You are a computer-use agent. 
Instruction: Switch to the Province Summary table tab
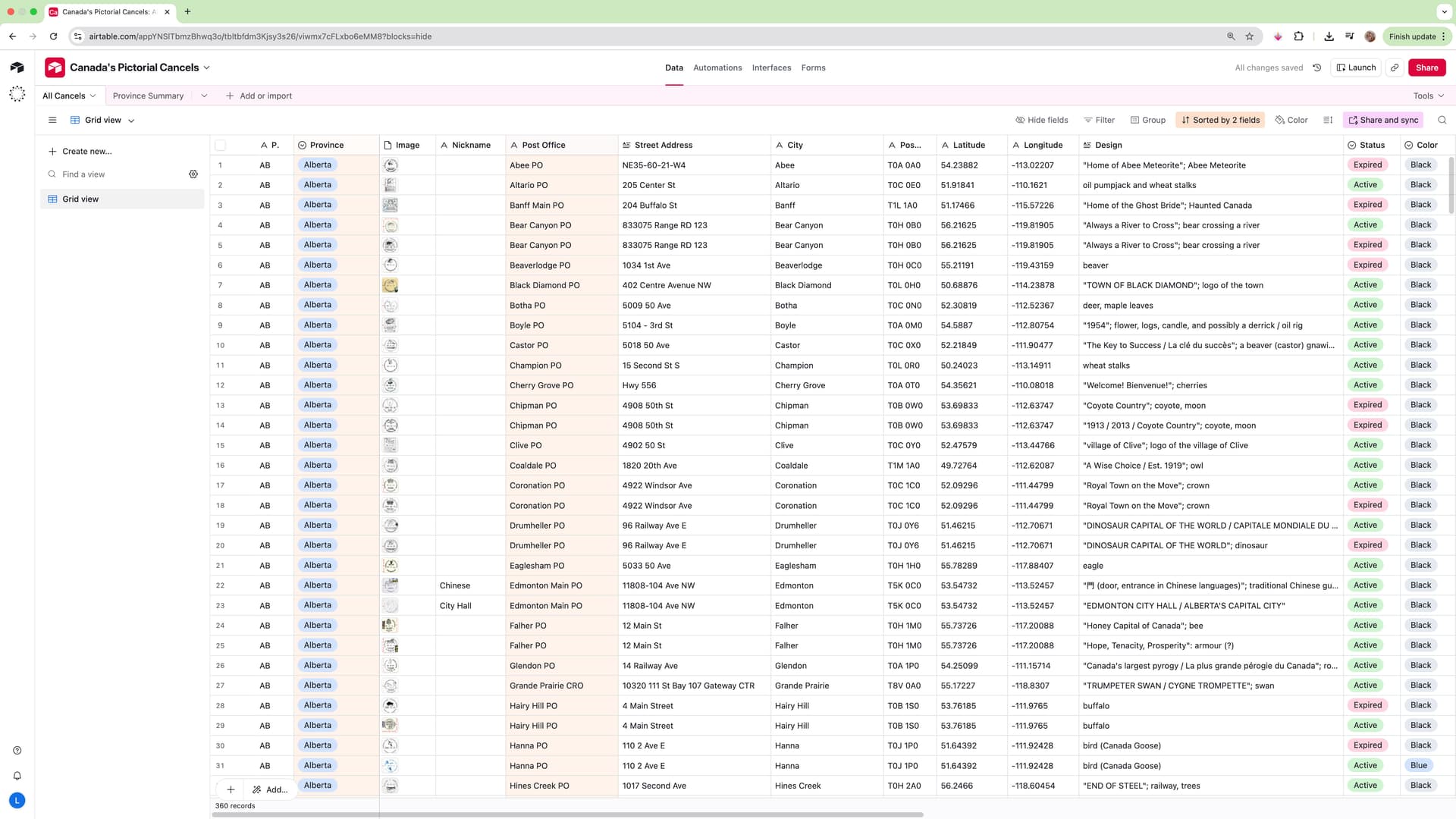[x=148, y=96]
